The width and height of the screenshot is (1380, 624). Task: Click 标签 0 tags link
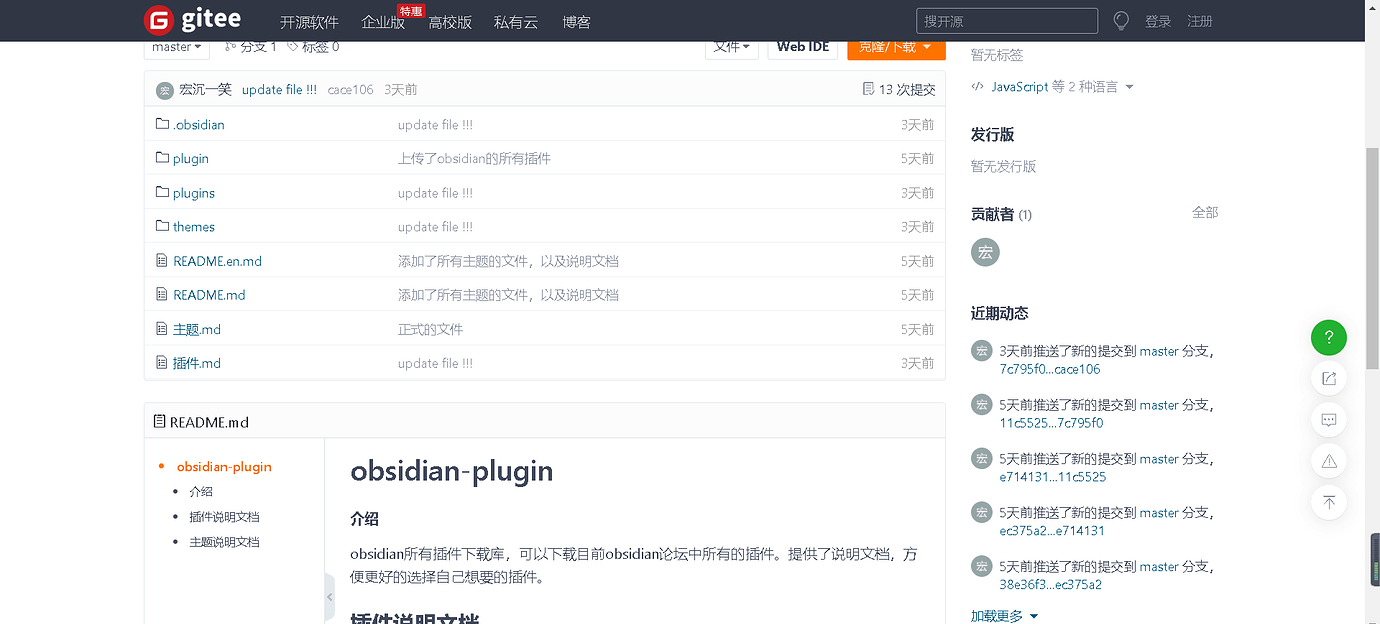313,46
